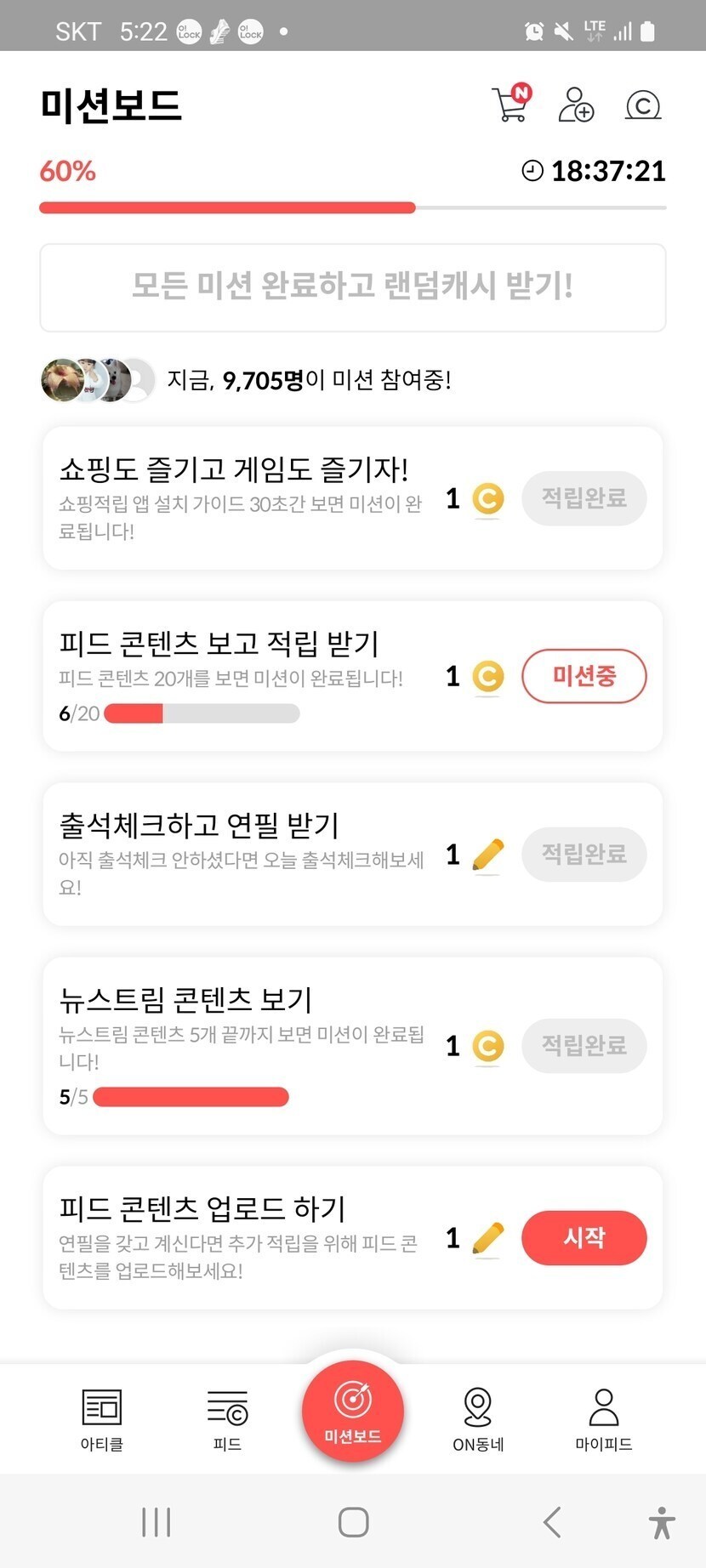Switch to the 피드 tab

pos(227,1419)
